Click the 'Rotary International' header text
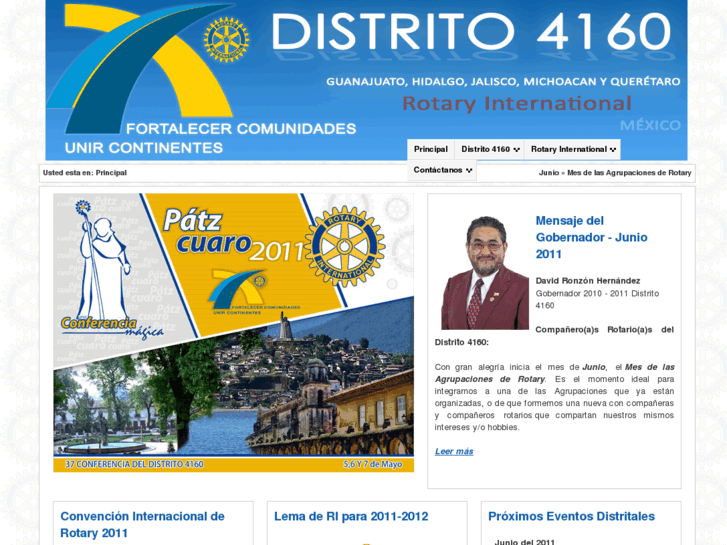Viewport: 727px width, 545px height. click(517, 103)
